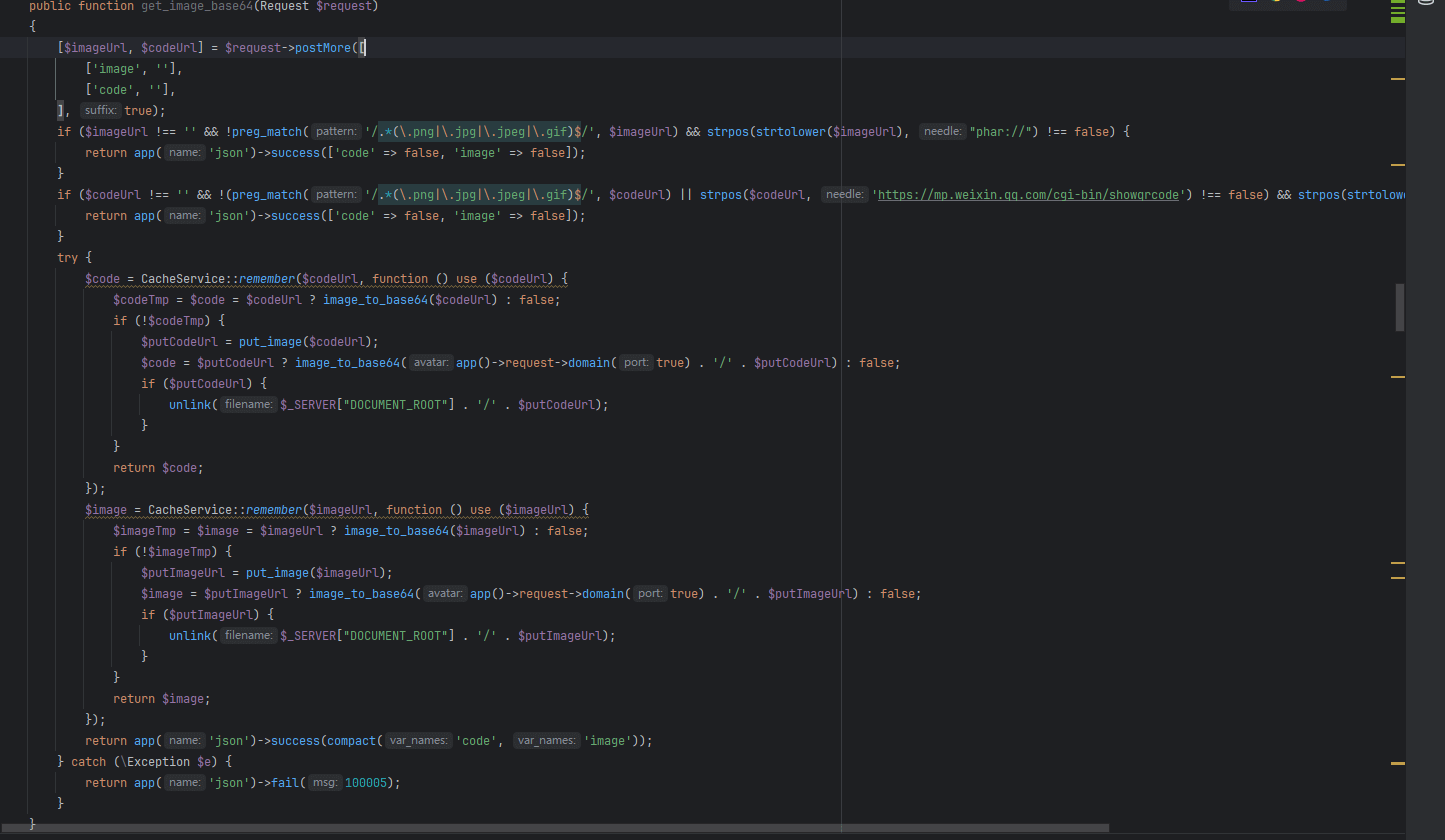The height and width of the screenshot is (840, 1445).
Task: Click the var_names: hint before 'image'
Action: pyautogui.click(x=546, y=741)
